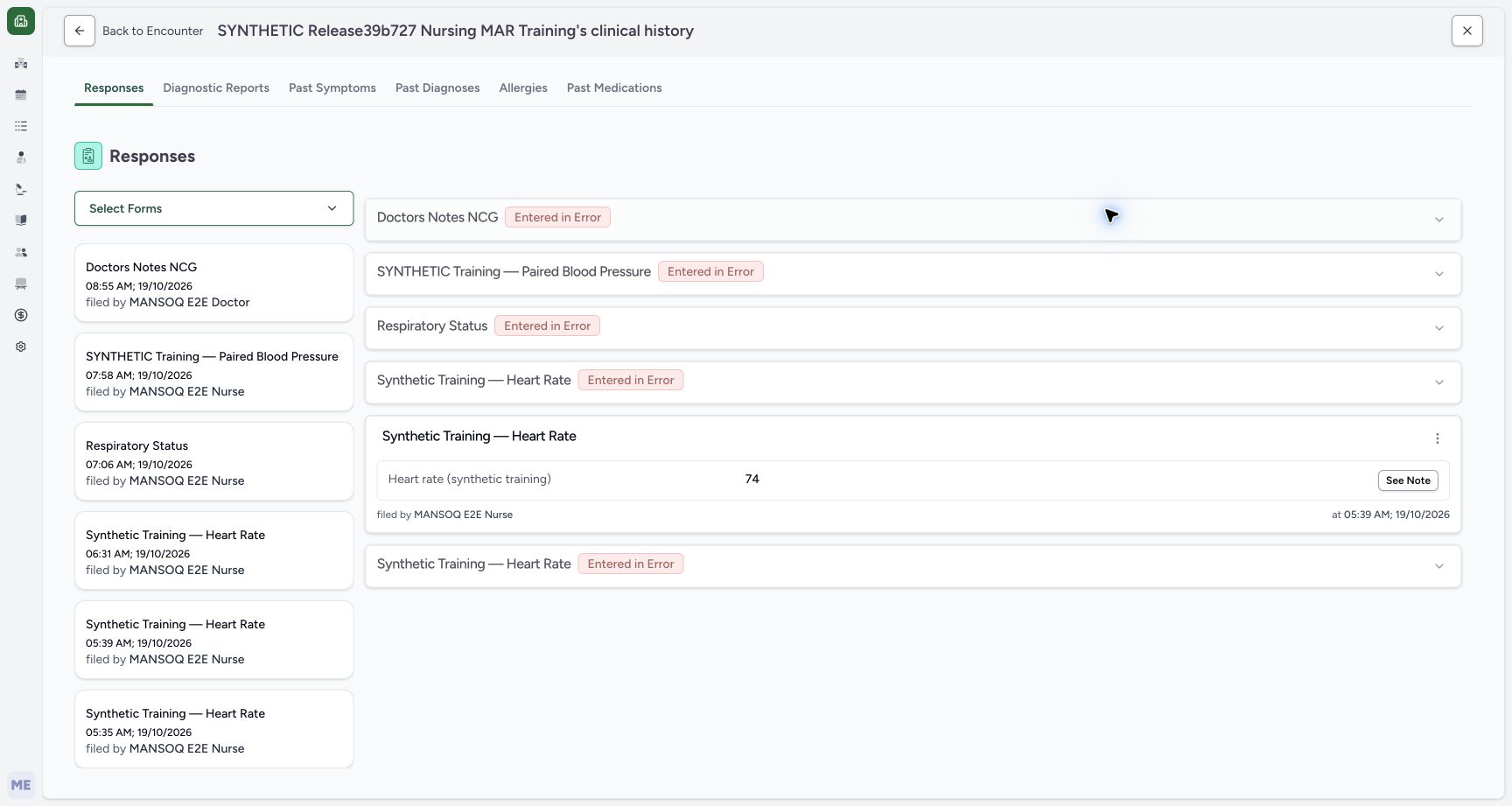Viewport: 1512px width, 806px height.
Task: Open the list view sidebar icon
Action: [x=21, y=126]
